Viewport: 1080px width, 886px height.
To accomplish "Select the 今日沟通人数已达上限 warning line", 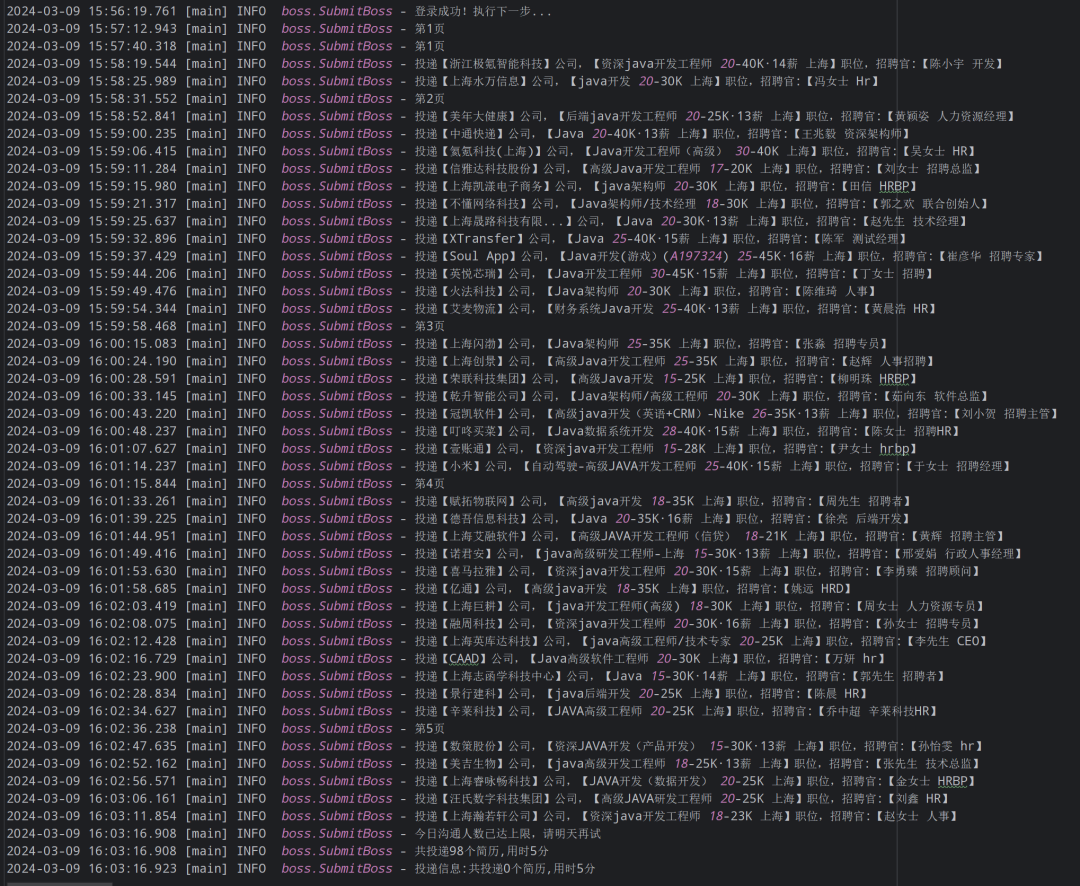I will tap(470, 833).
